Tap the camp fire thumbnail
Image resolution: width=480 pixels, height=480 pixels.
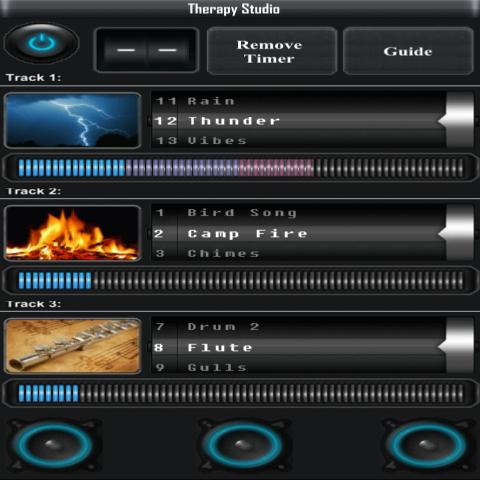[x=72, y=233]
